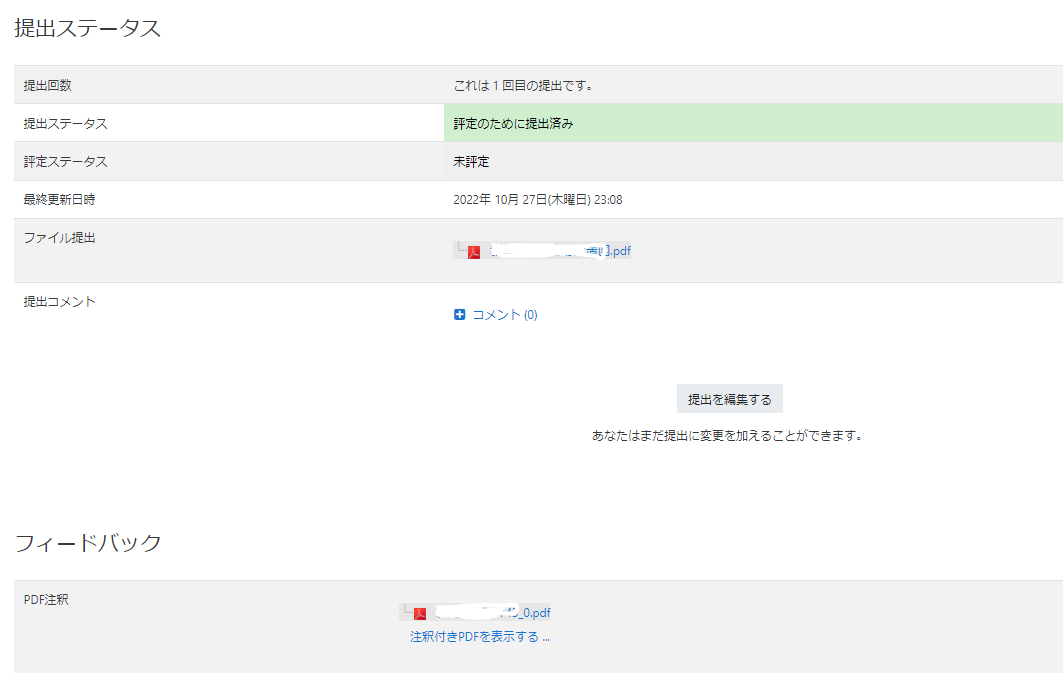Click the PDF icon beside the submitted file

click(474, 251)
